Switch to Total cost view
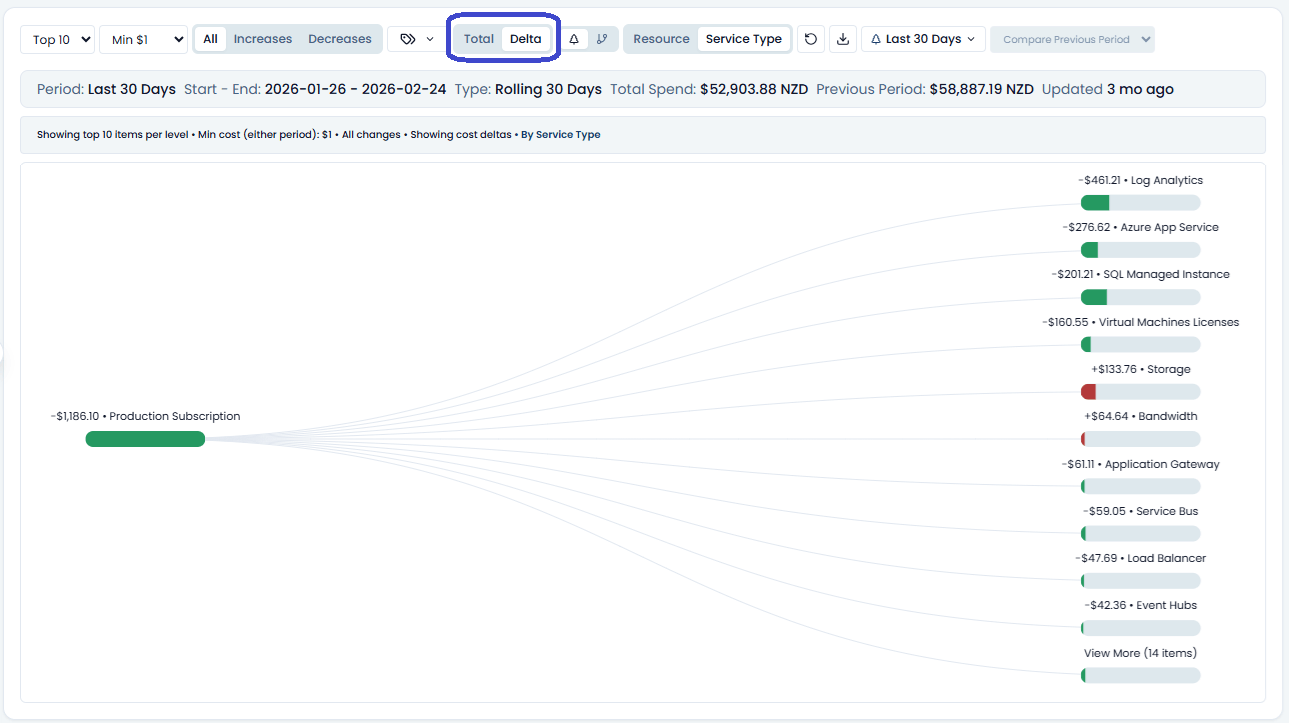Image resolution: width=1289 pixels, height=723 pixels. coord(479,39)
